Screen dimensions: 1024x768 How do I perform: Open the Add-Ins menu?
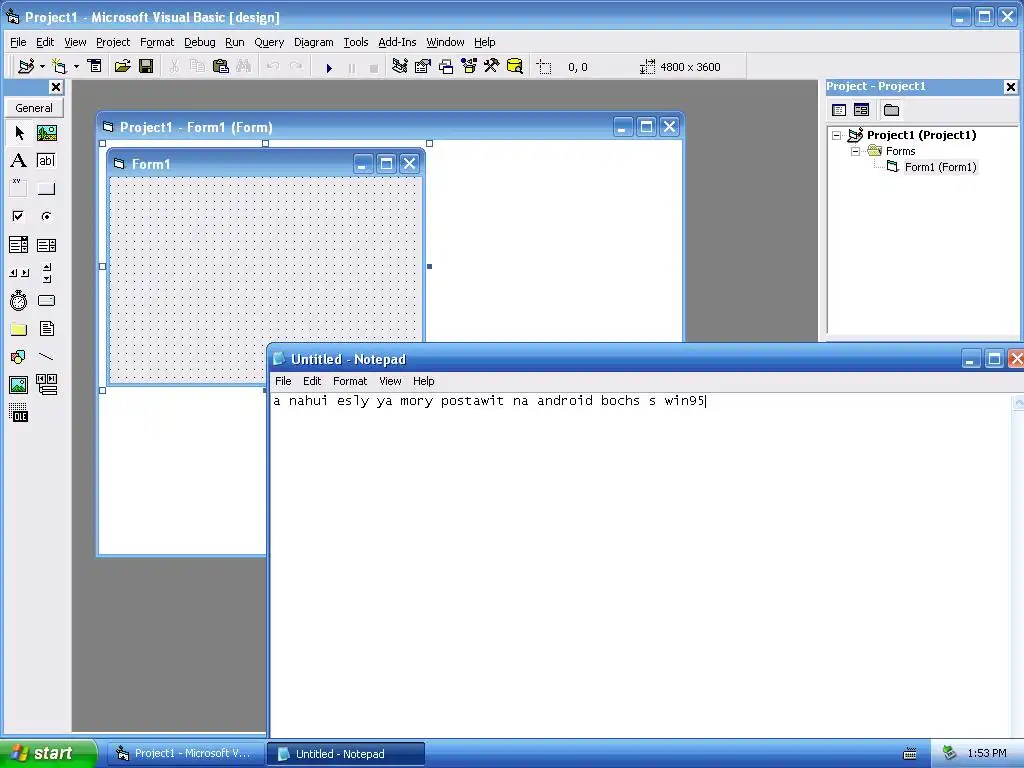[x=397, y=42]
